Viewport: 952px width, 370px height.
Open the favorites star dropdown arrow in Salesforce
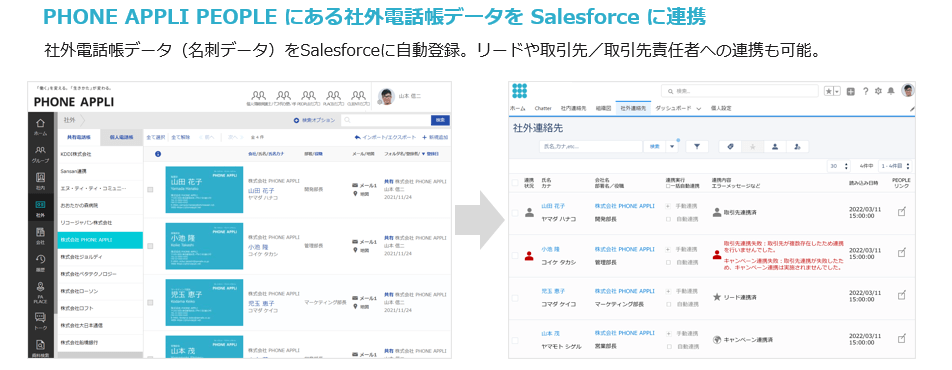(837, 91)
